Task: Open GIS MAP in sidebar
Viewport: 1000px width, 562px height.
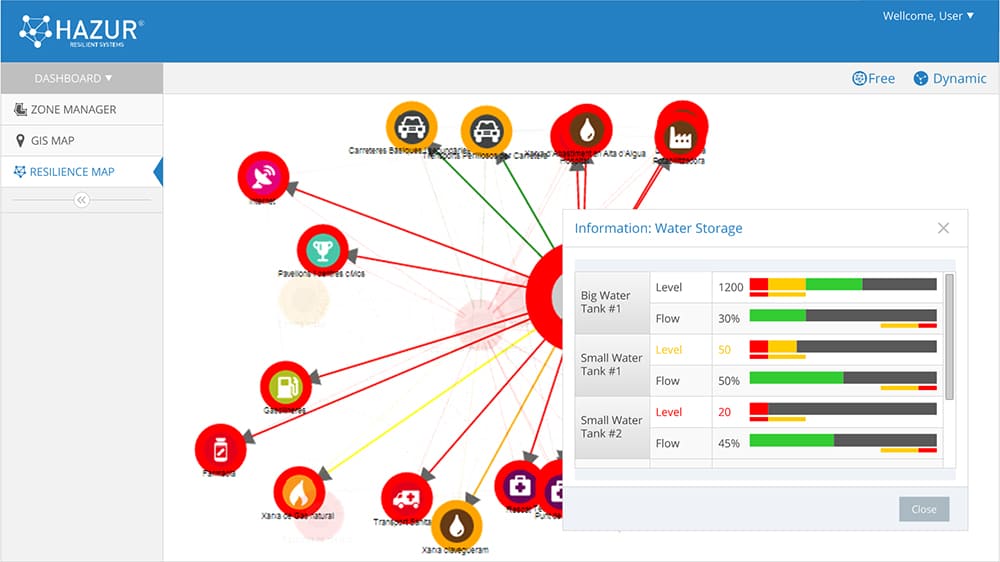Action: coord(82,141)
